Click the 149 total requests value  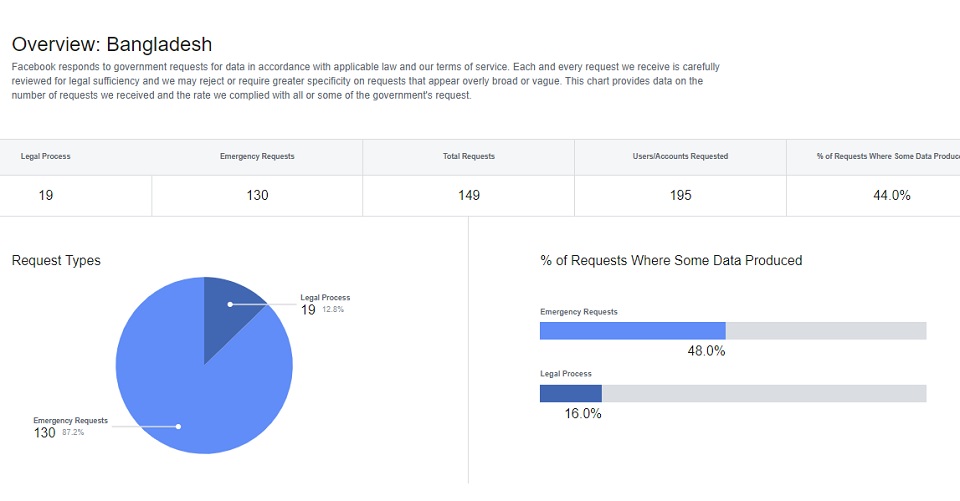[x=469, y=195]
